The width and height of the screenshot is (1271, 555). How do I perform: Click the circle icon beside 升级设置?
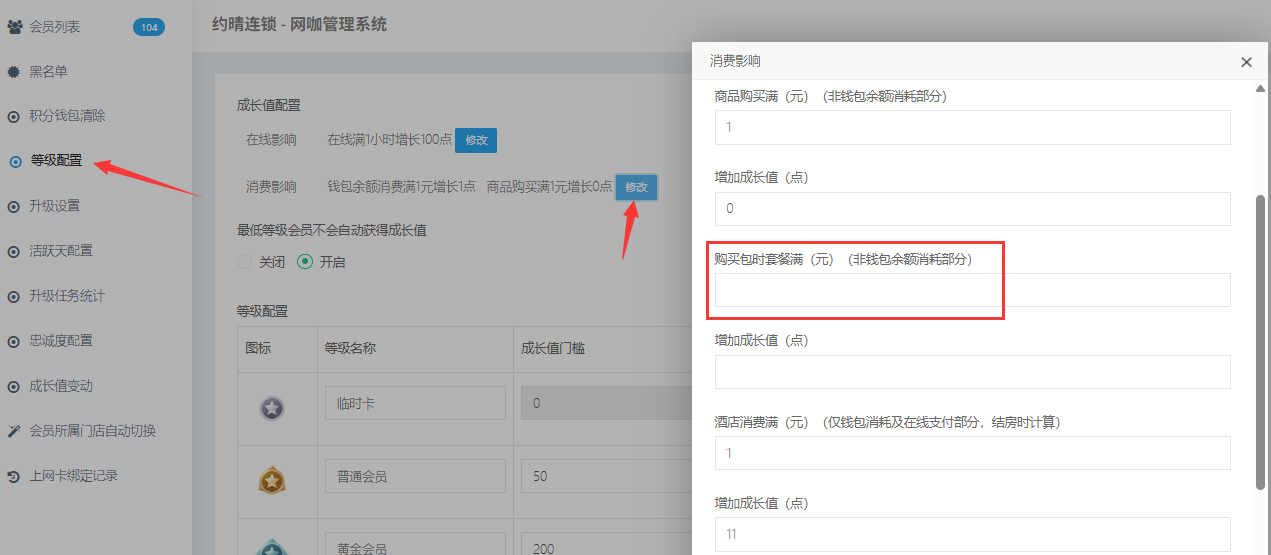(x=14, y=206)
